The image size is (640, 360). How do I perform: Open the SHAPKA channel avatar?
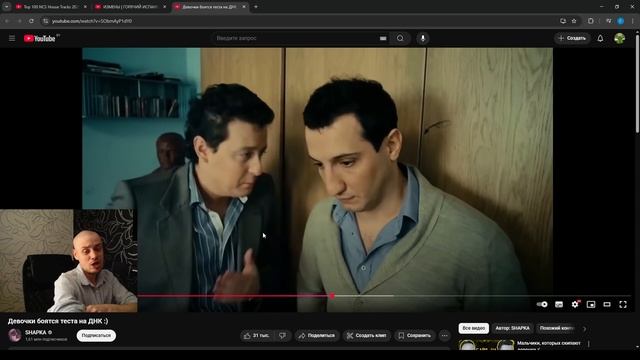(15, 335)
